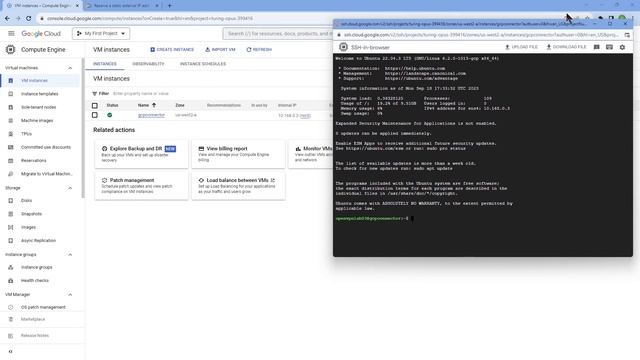Open Monitor VMs card
The image size is (640, 360).
pos(311,154)
